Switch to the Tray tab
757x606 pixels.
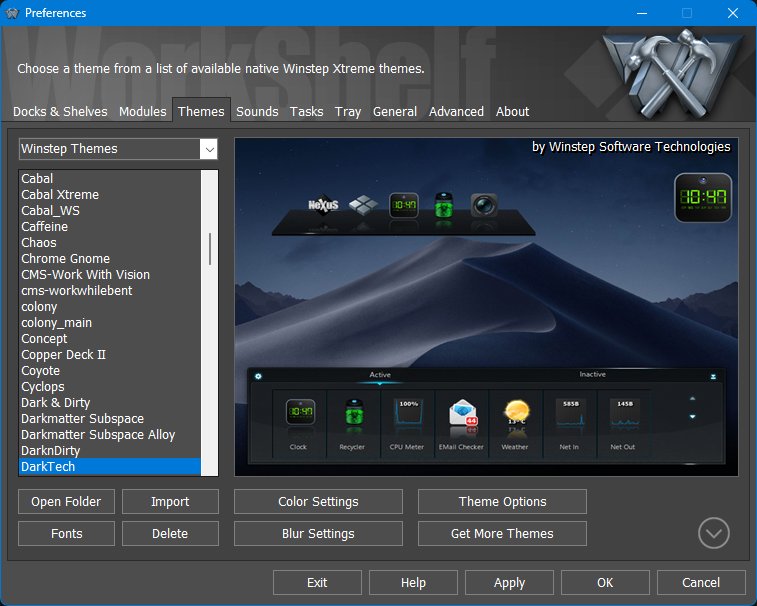point(348,112)
